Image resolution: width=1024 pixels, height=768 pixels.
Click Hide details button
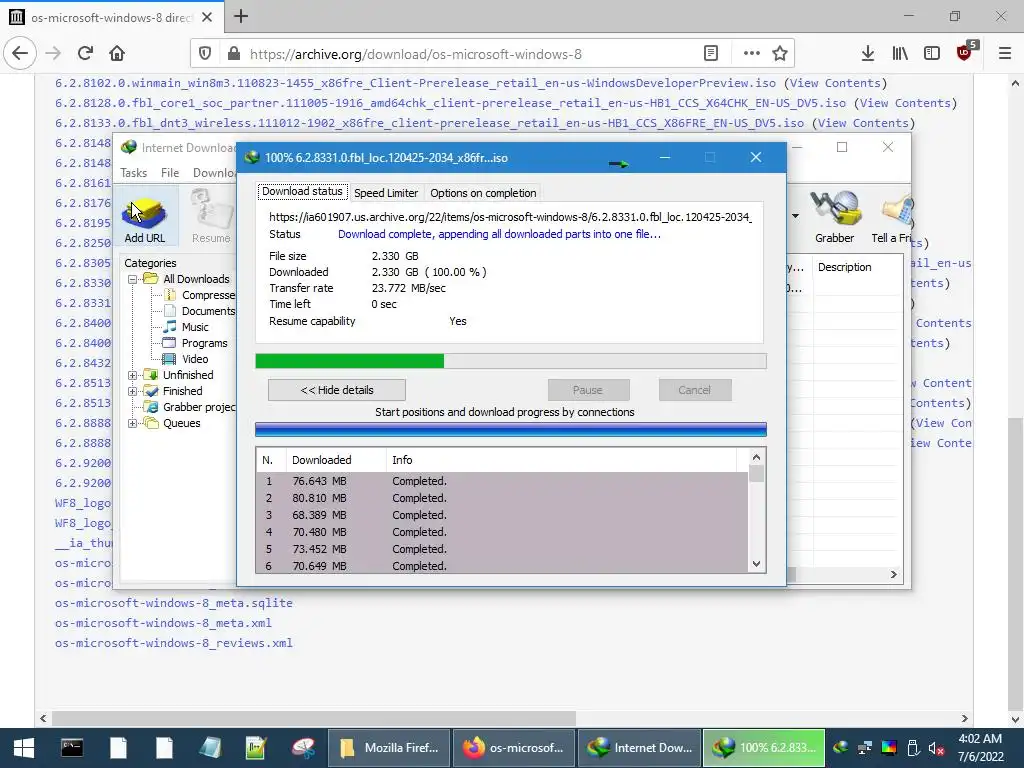coord(336,390)
